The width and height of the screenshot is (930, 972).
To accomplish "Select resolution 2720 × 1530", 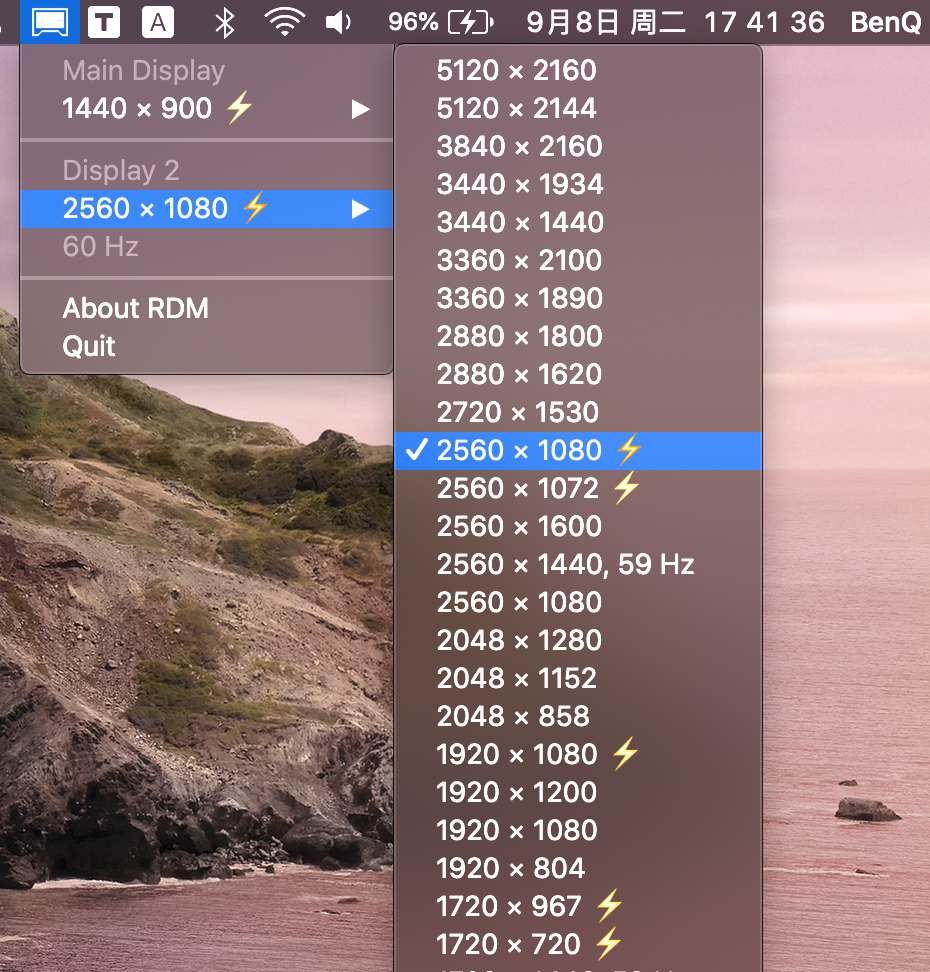I will pyautogui.click(x=578, y=412).
